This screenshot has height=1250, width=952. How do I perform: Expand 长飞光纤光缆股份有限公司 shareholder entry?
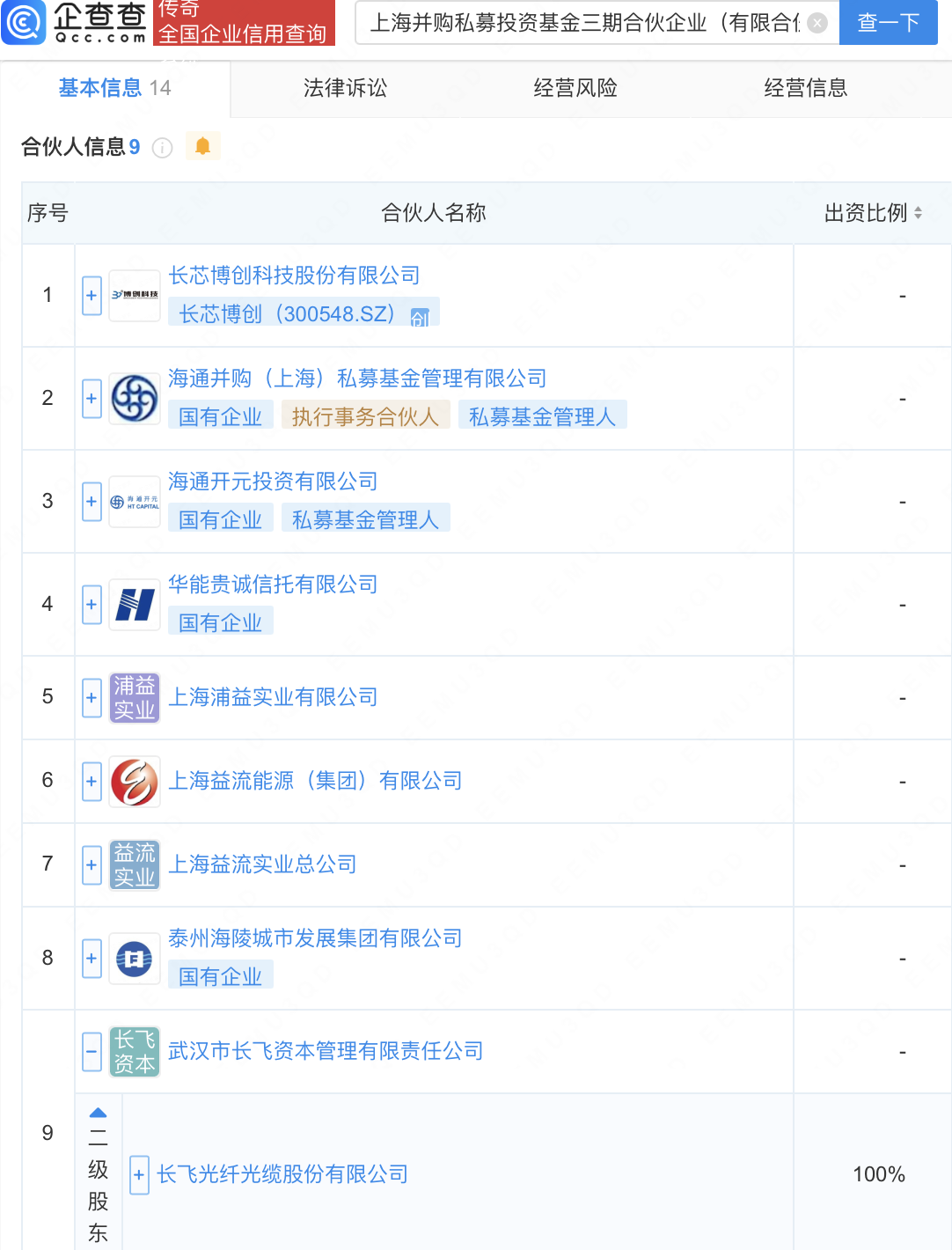tap(139, 1175)
